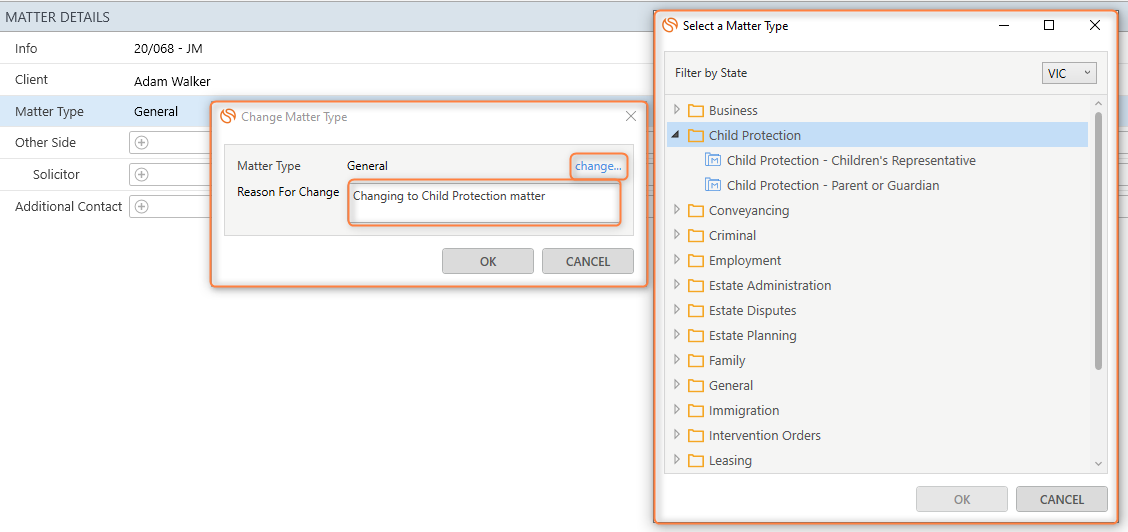Click the matter type list scrollbar
The width and height of the screenshot is (1128, 532).
click(1099, 240)
